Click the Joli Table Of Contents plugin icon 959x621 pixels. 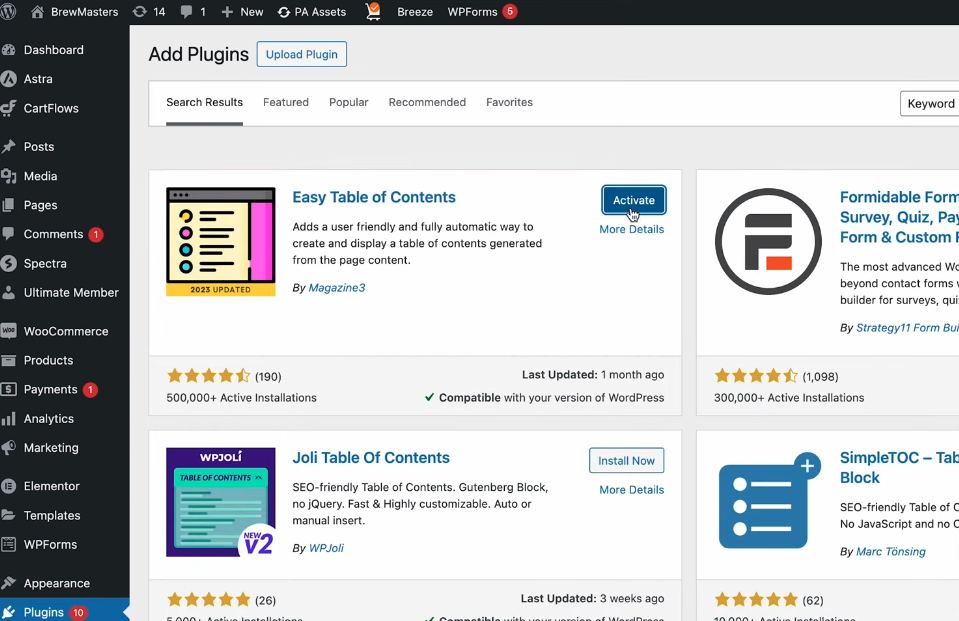point(220,502)
